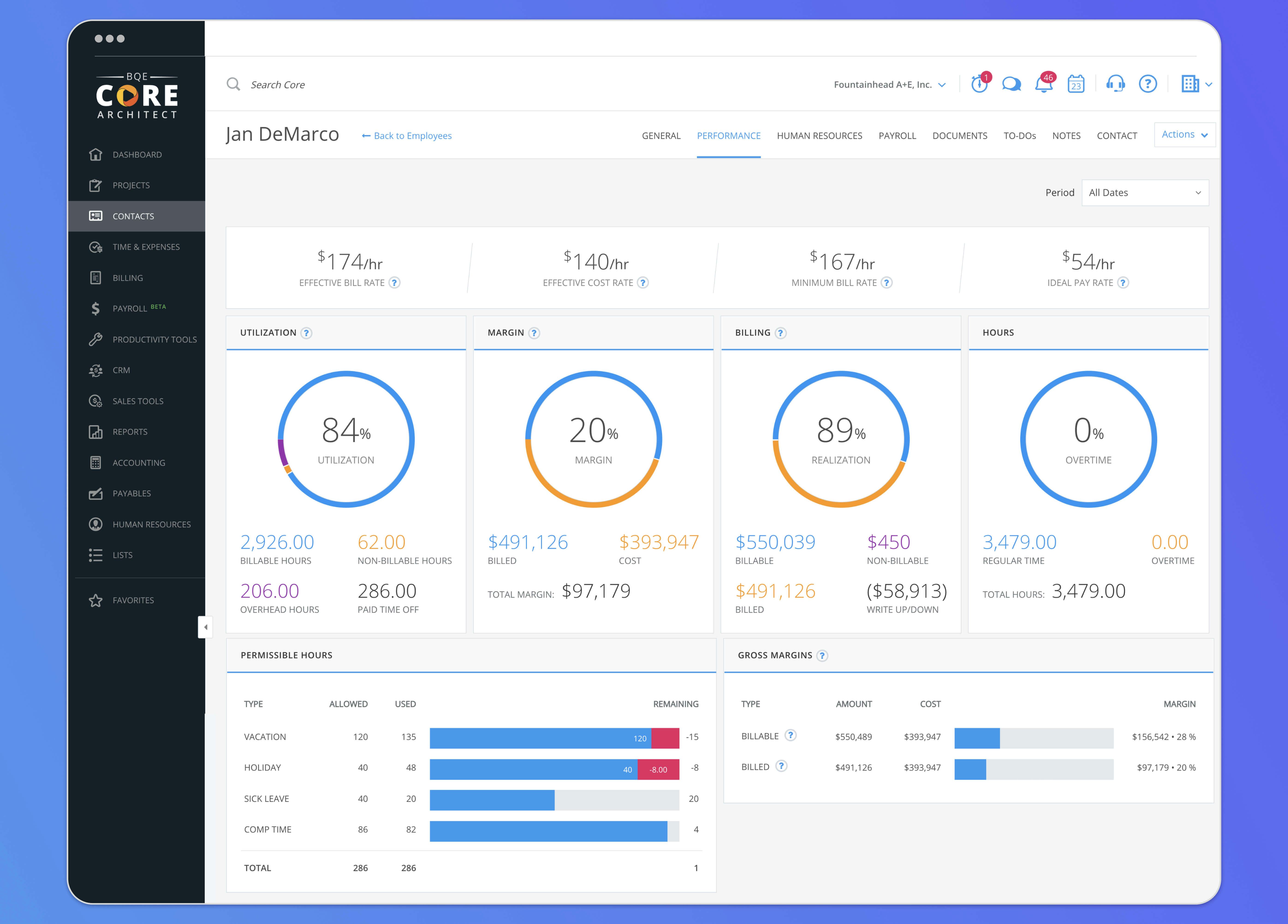
Task: Collapse the sidebar with arrow handle
Action: coord(205,627)
